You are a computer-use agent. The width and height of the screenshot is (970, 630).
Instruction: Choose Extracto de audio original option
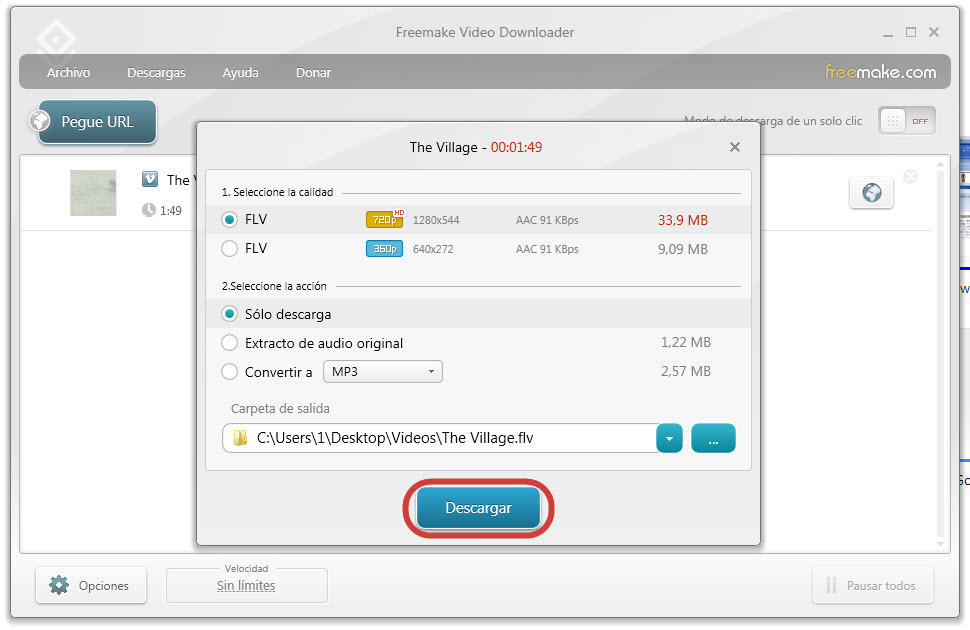(230, 343)
